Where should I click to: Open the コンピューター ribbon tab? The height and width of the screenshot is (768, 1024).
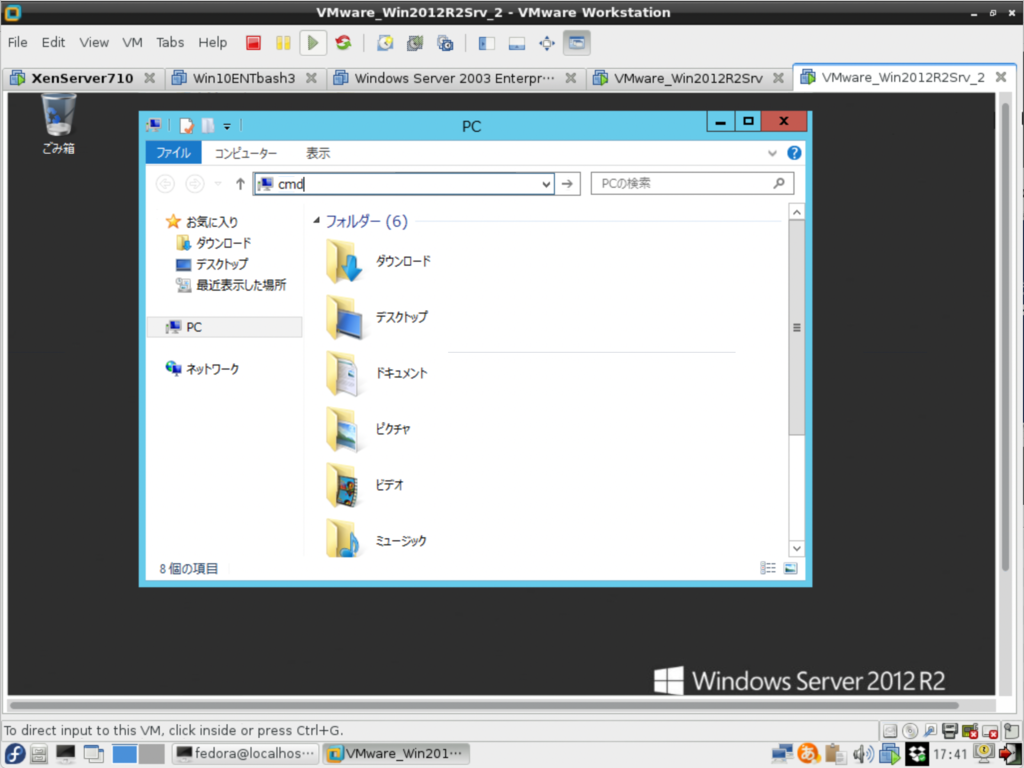pyautogui.click(x=246, y=153)
